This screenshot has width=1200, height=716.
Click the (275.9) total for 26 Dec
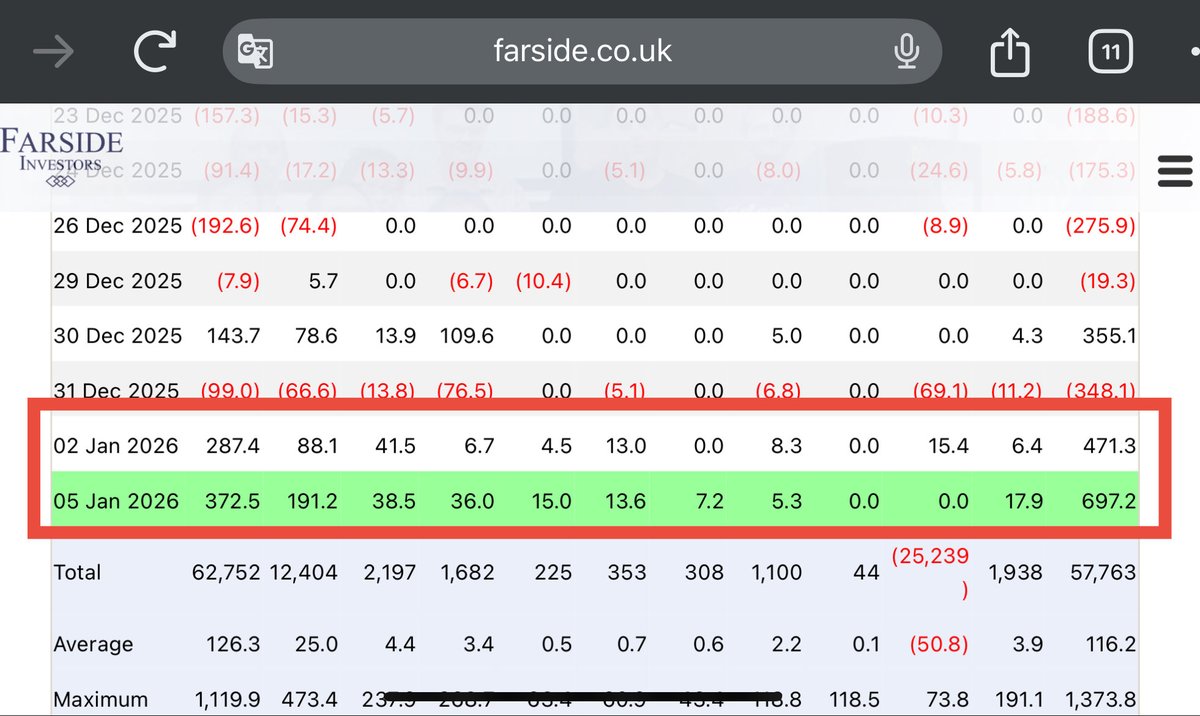click(1101, 226)
